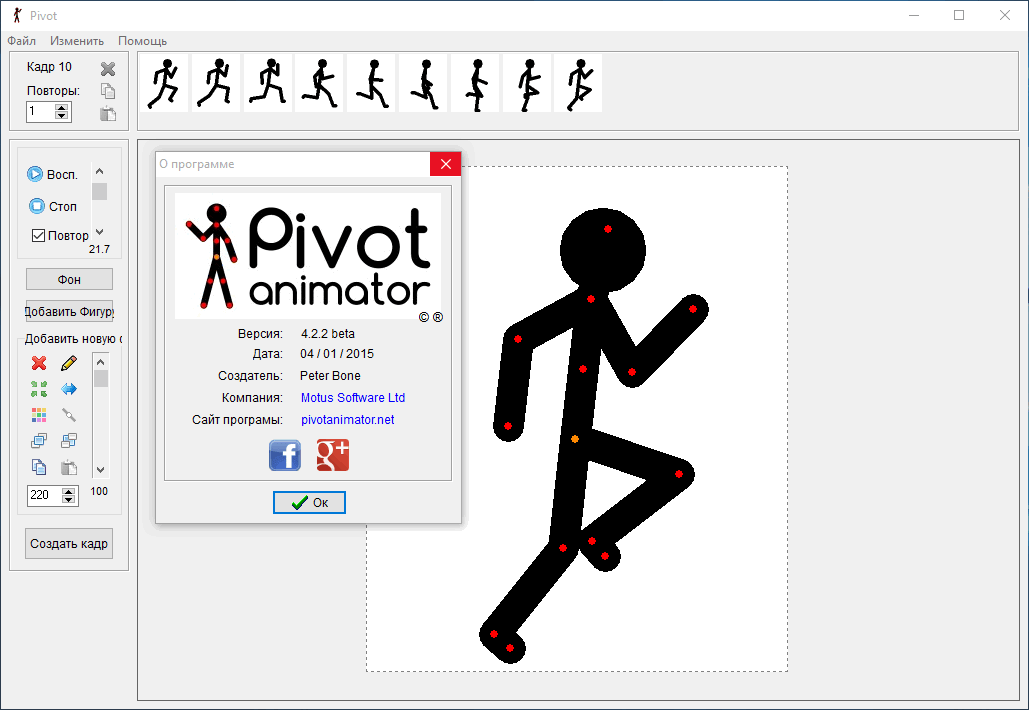
Task: Open the Помощь menu
Action: pos(142,41)
